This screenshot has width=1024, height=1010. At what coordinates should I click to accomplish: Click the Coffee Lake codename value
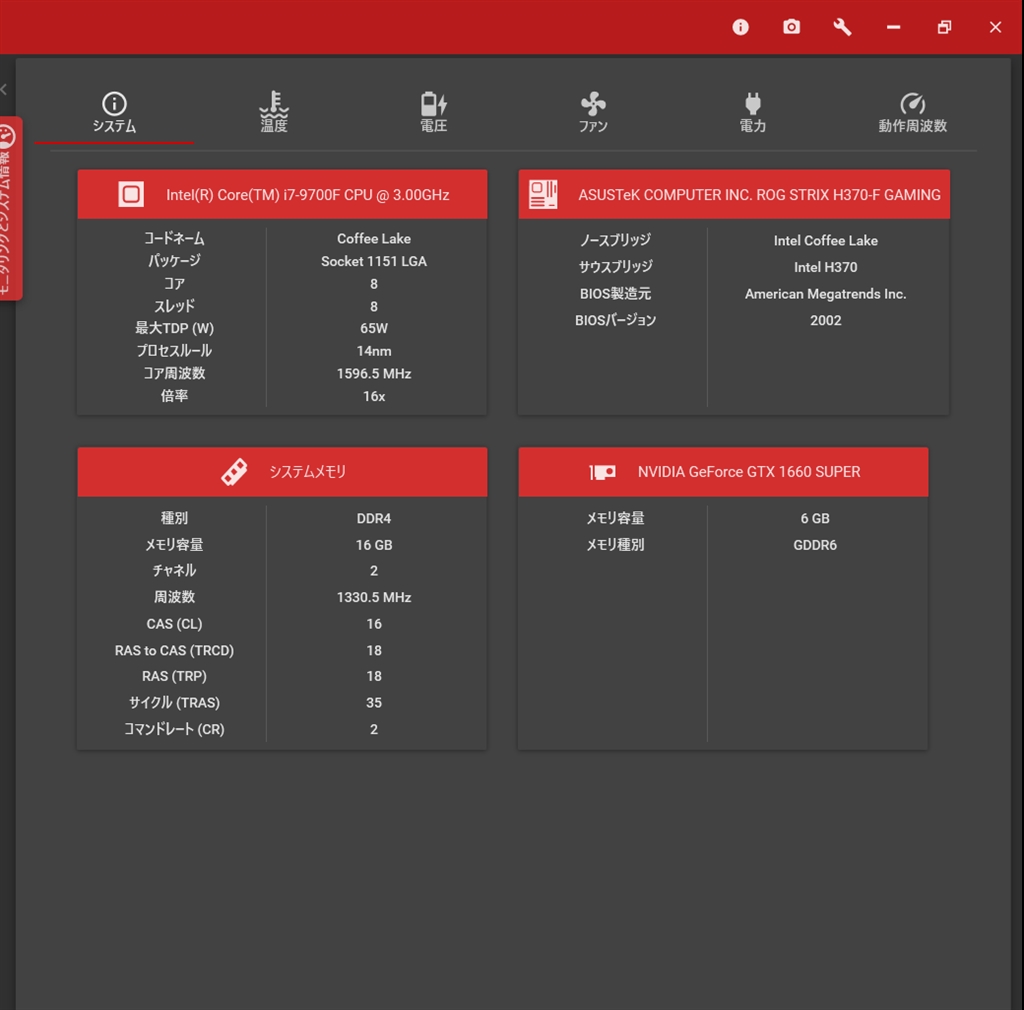pos(374,238)
